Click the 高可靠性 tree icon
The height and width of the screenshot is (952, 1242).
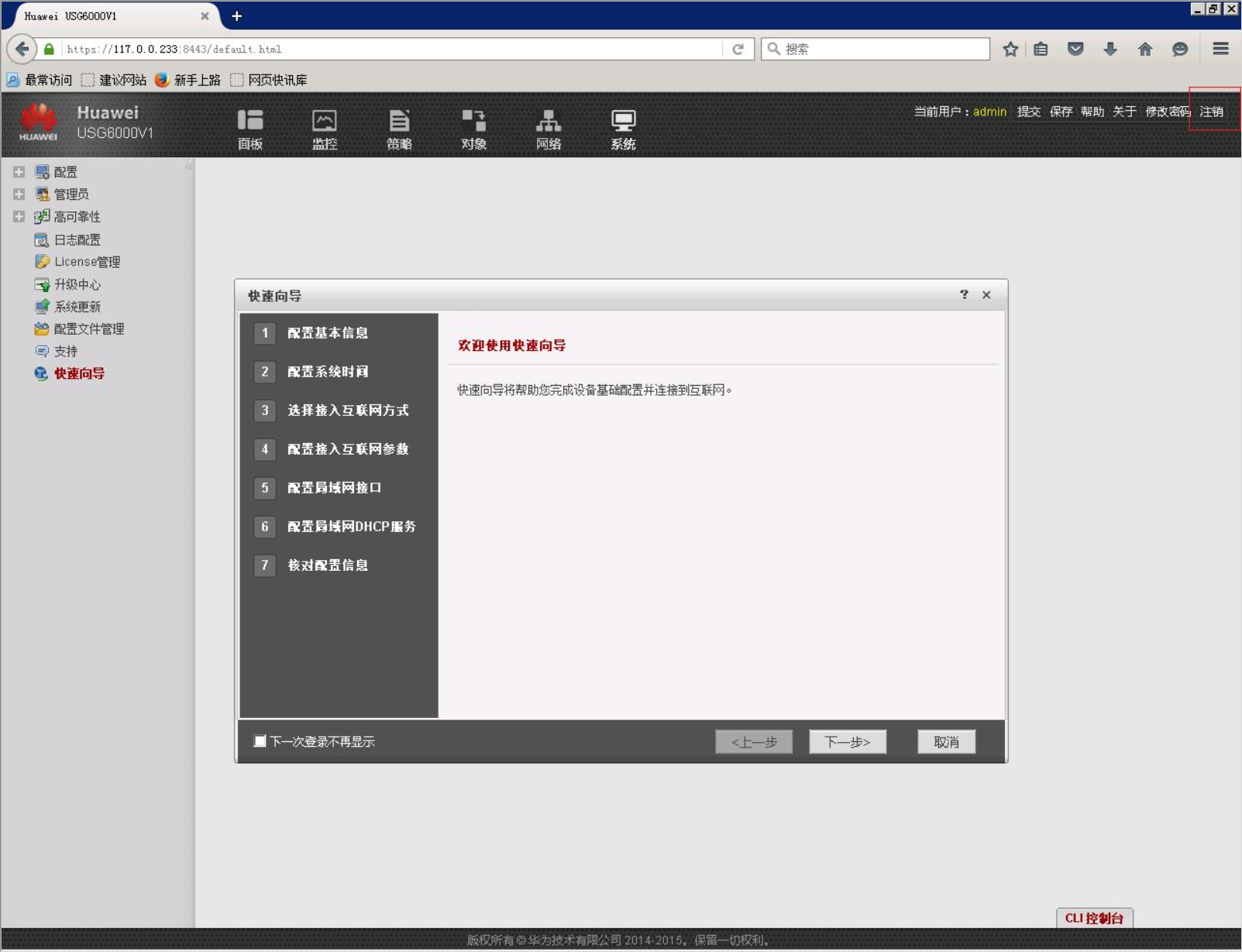tap(42, 217)
